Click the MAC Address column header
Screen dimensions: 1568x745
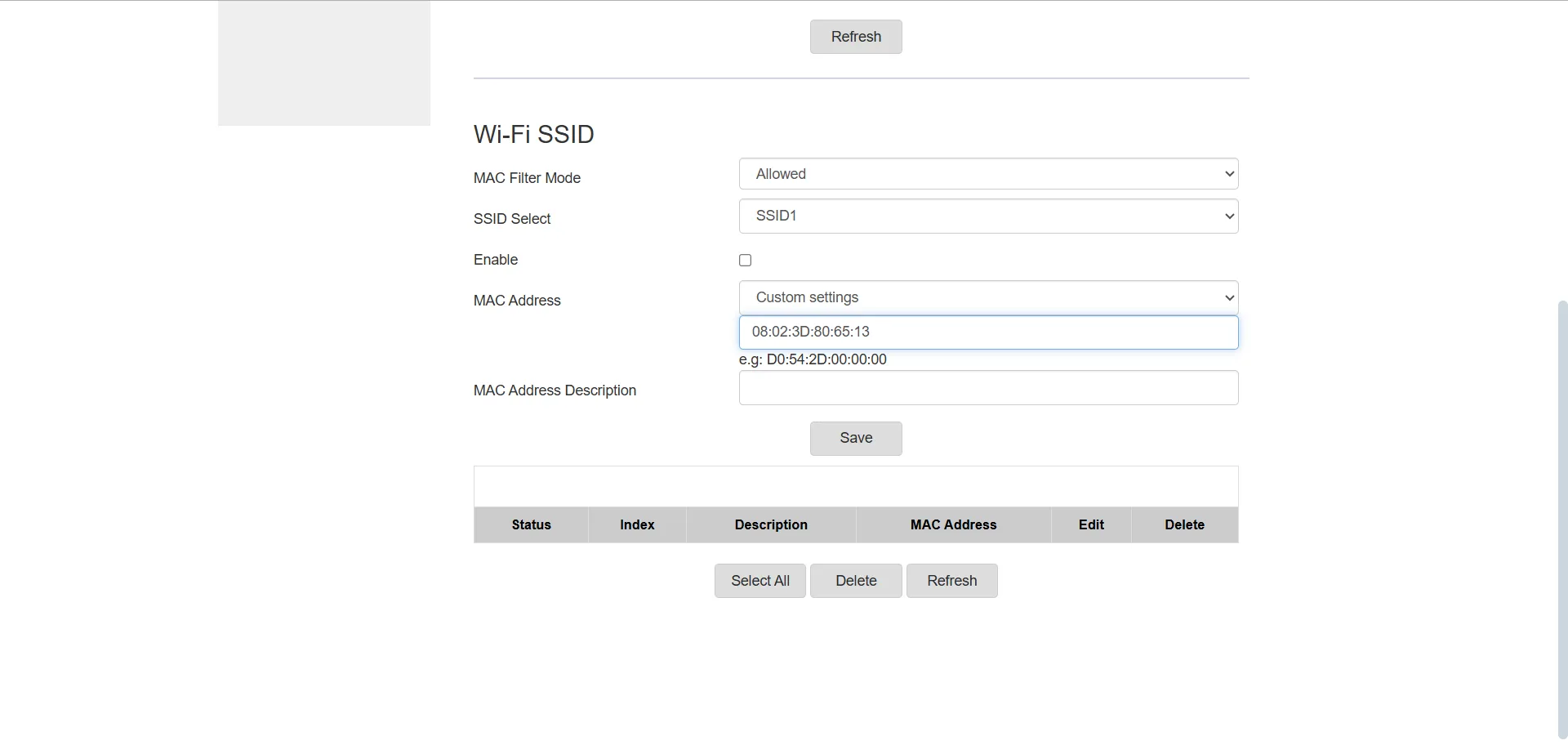(x=953, y=524)
